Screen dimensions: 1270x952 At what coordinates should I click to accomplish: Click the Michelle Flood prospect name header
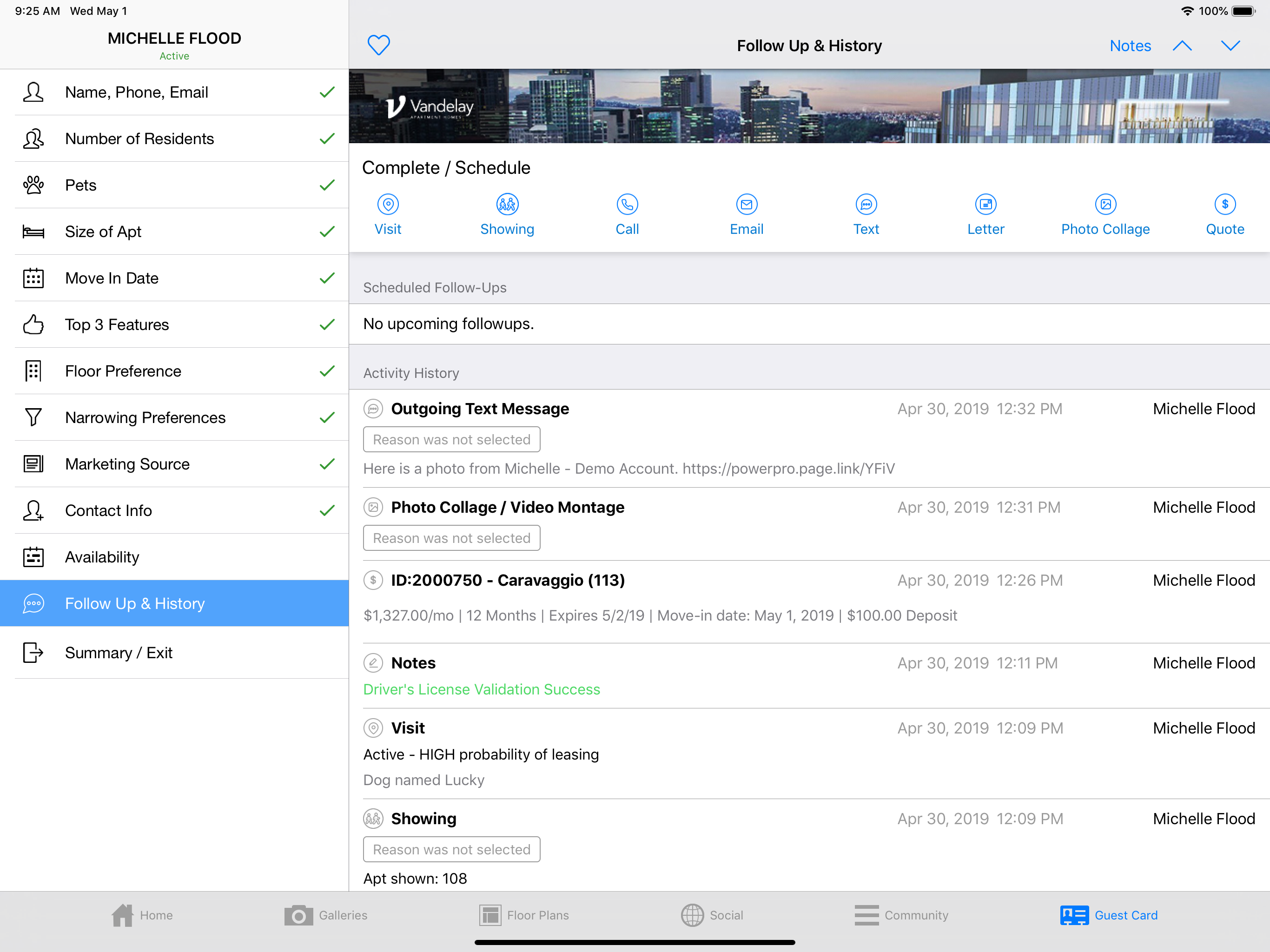pos(174,39)
